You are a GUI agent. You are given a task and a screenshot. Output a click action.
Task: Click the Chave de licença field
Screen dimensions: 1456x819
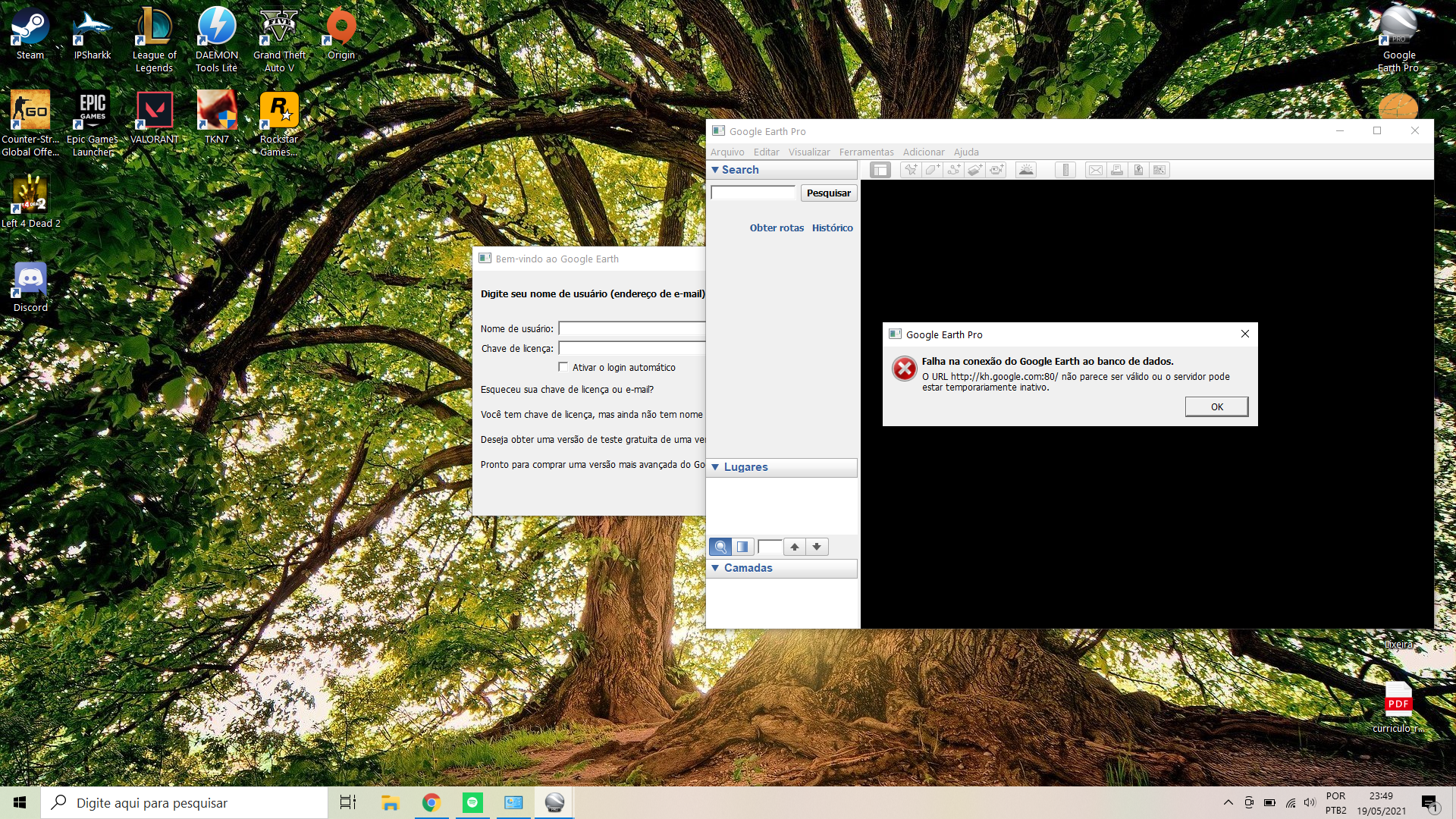coord(632,348)
